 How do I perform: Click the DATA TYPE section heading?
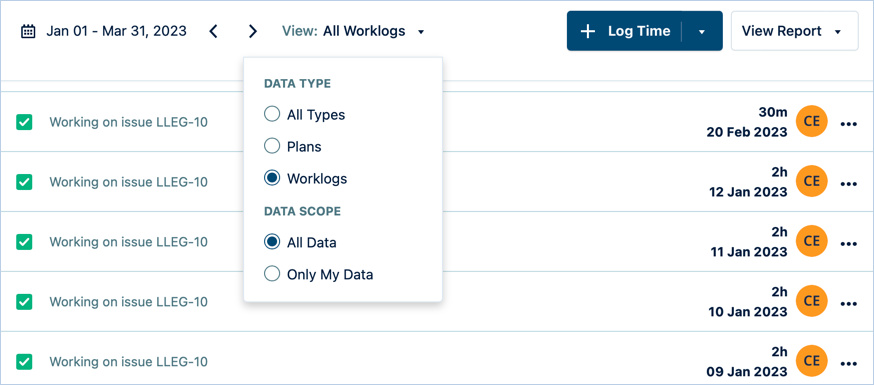pos(298,84)
